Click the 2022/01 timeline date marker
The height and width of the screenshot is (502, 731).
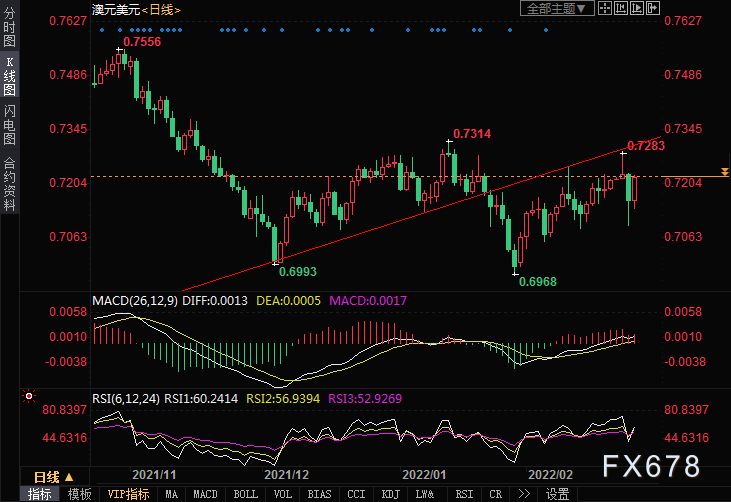coord(424,475)
